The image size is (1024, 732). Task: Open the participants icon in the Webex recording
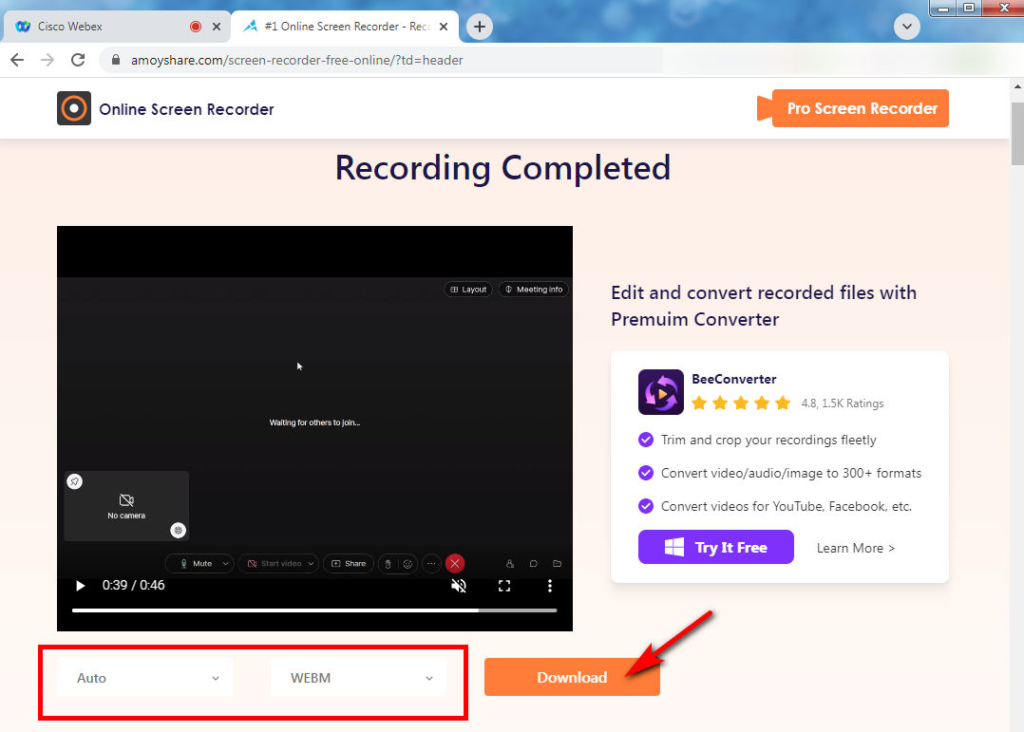[510, 564]
